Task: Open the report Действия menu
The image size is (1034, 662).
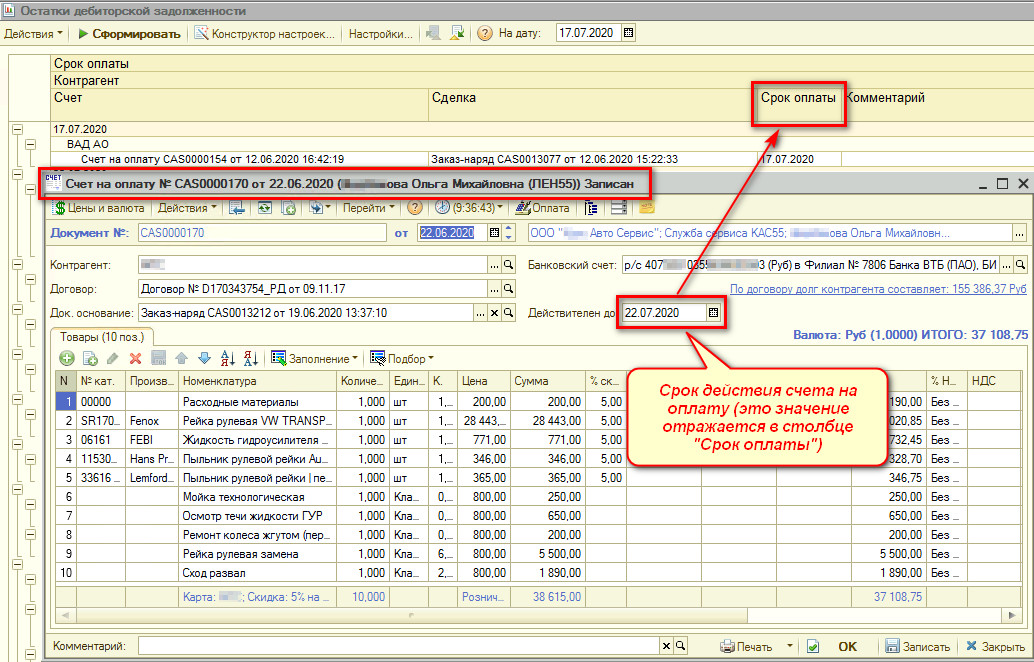Action: [x=33, y=34]
